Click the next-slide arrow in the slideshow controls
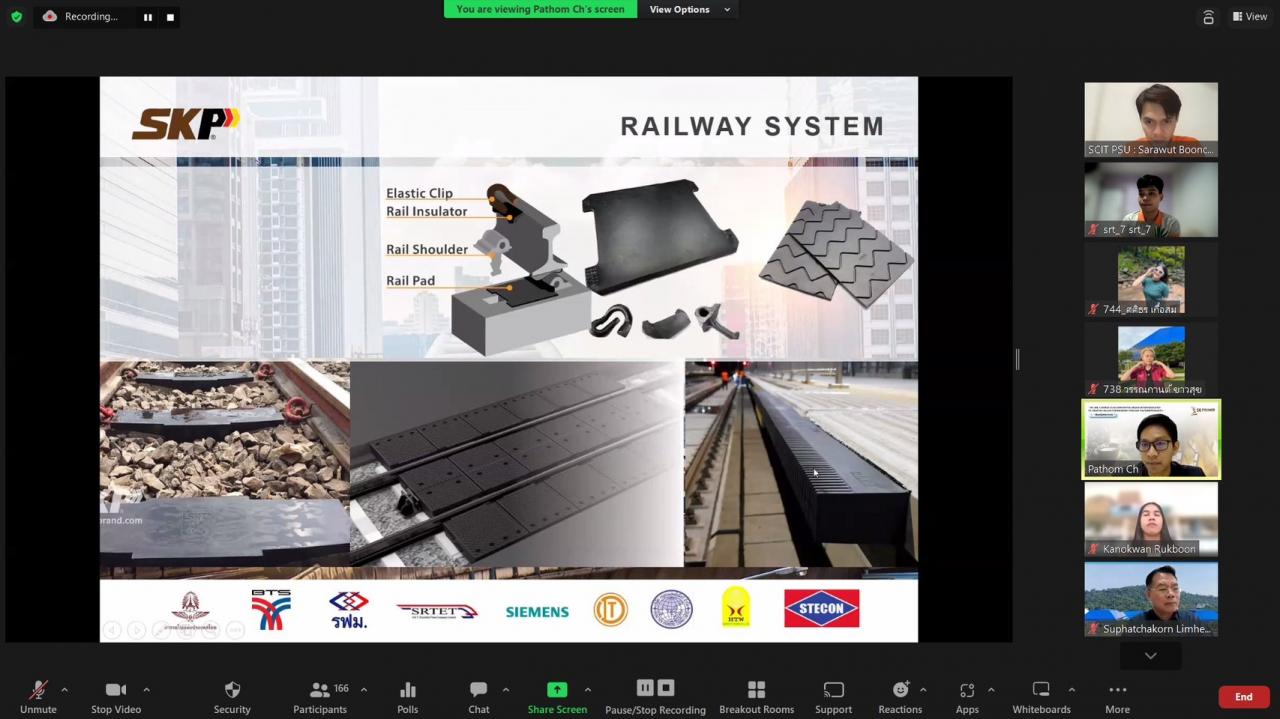 pyautogui.click(x=136, y=630)
